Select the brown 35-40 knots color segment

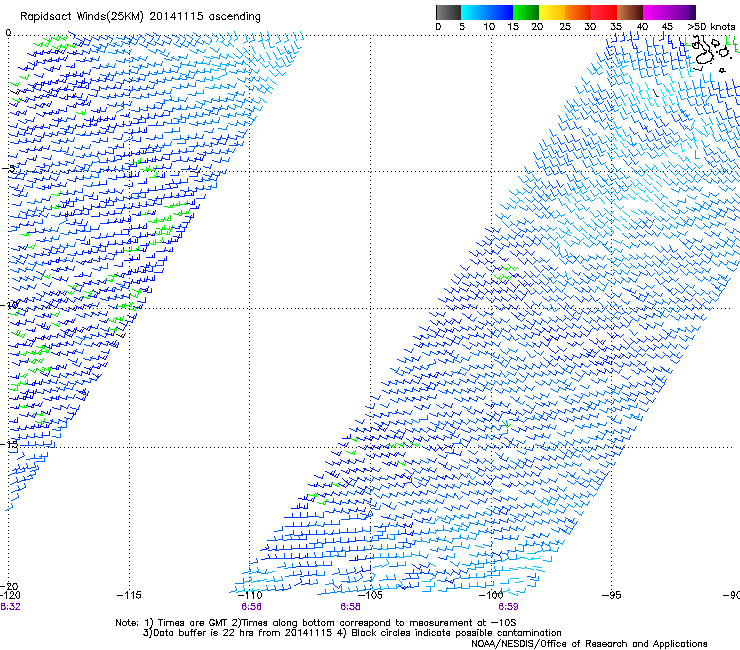[x=630, y=12]
